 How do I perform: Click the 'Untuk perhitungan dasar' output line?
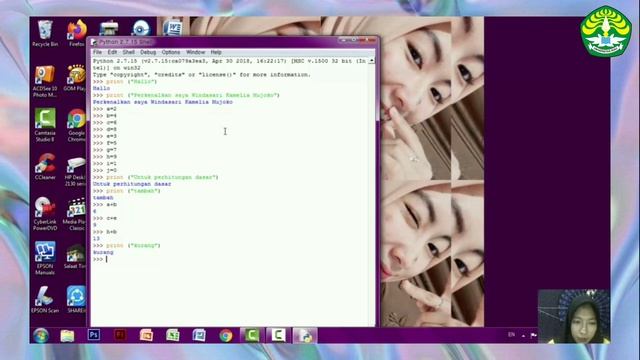click(x=132, y=184)
